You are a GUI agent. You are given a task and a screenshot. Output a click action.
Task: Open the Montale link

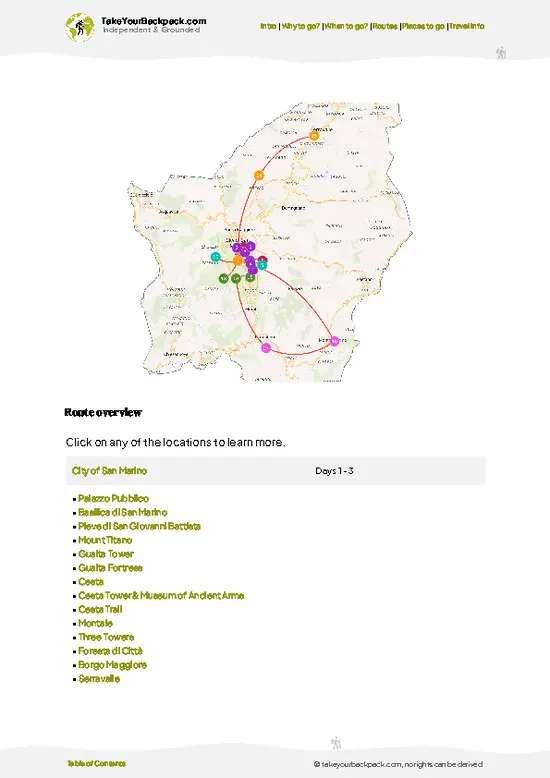tap(95, 623)
